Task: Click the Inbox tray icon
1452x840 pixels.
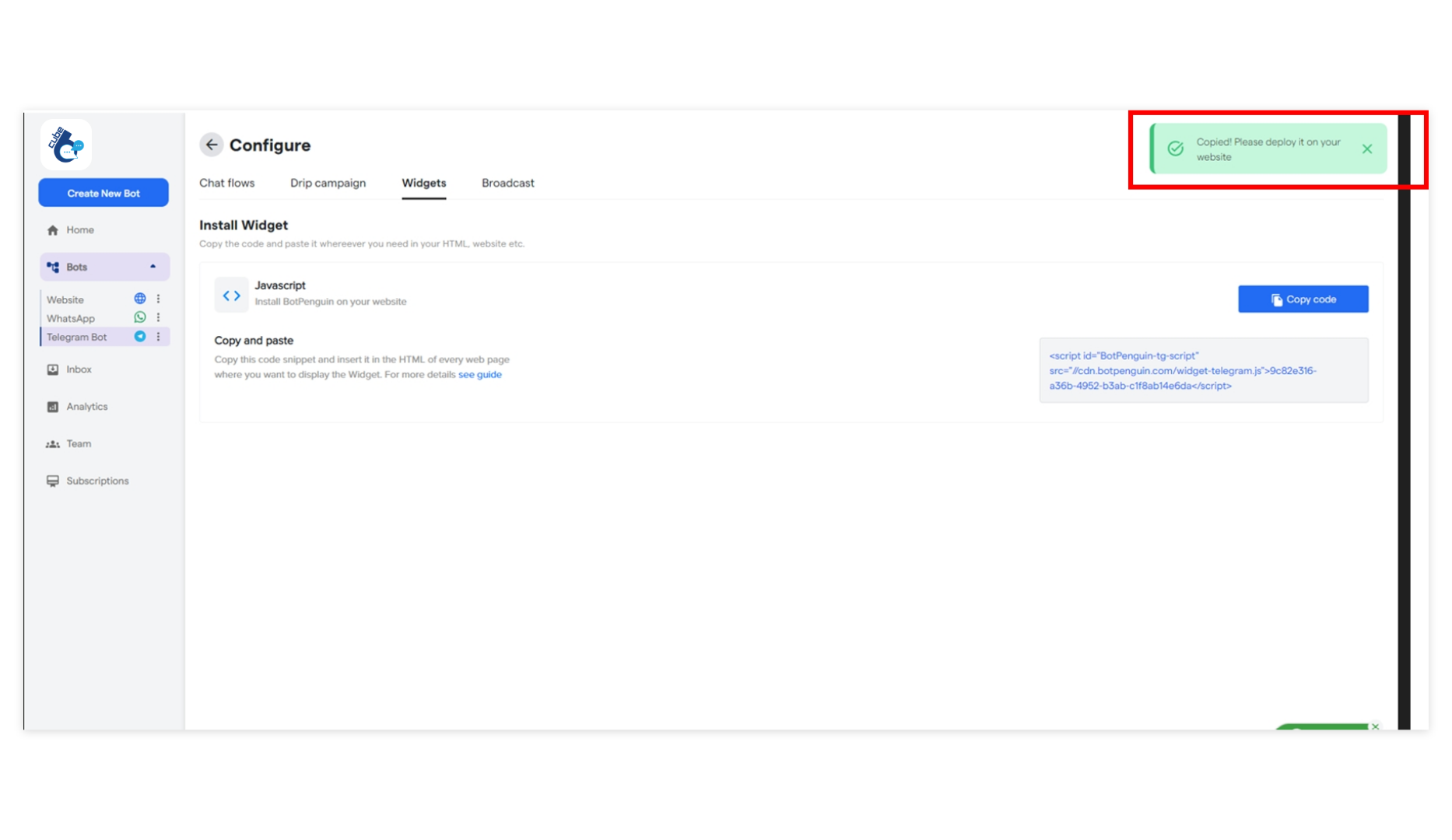Action: pos(53,369)
